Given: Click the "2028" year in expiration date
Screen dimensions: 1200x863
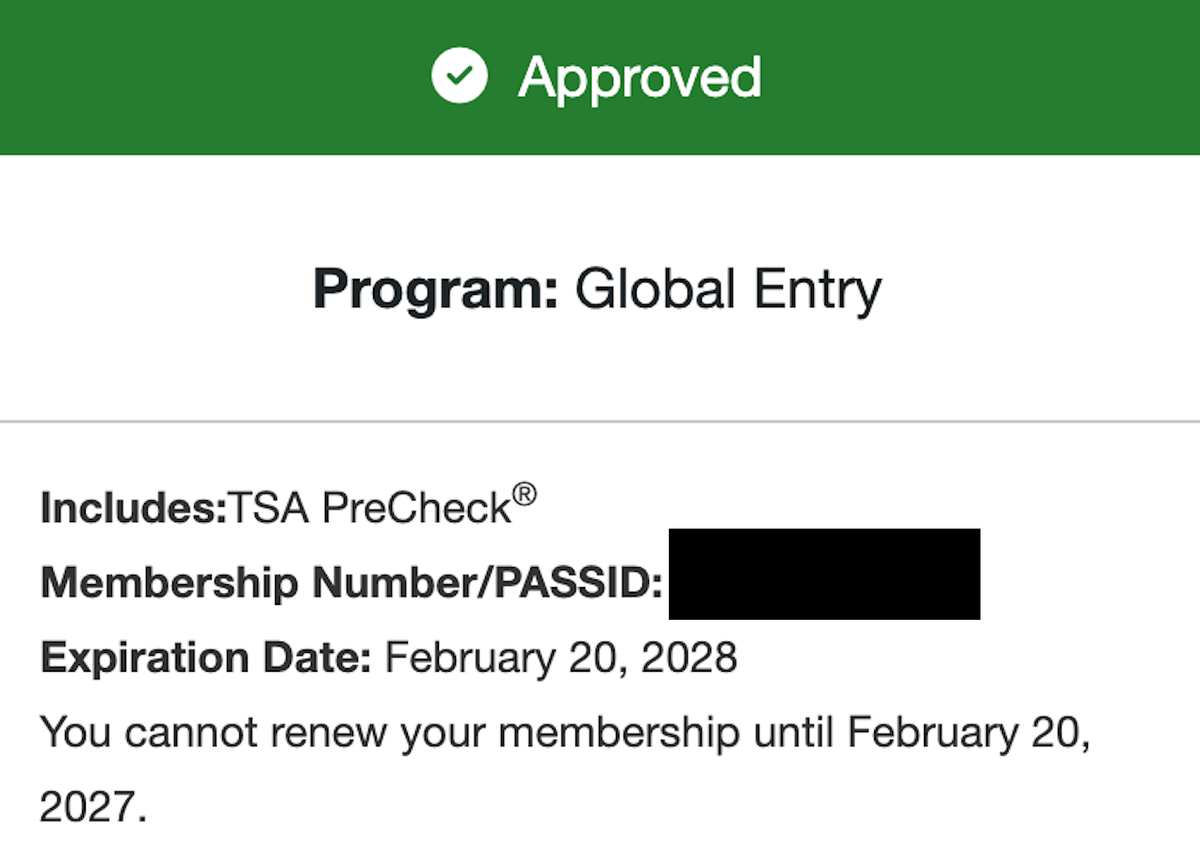Looking at the screenshot, I should point(690,658).
